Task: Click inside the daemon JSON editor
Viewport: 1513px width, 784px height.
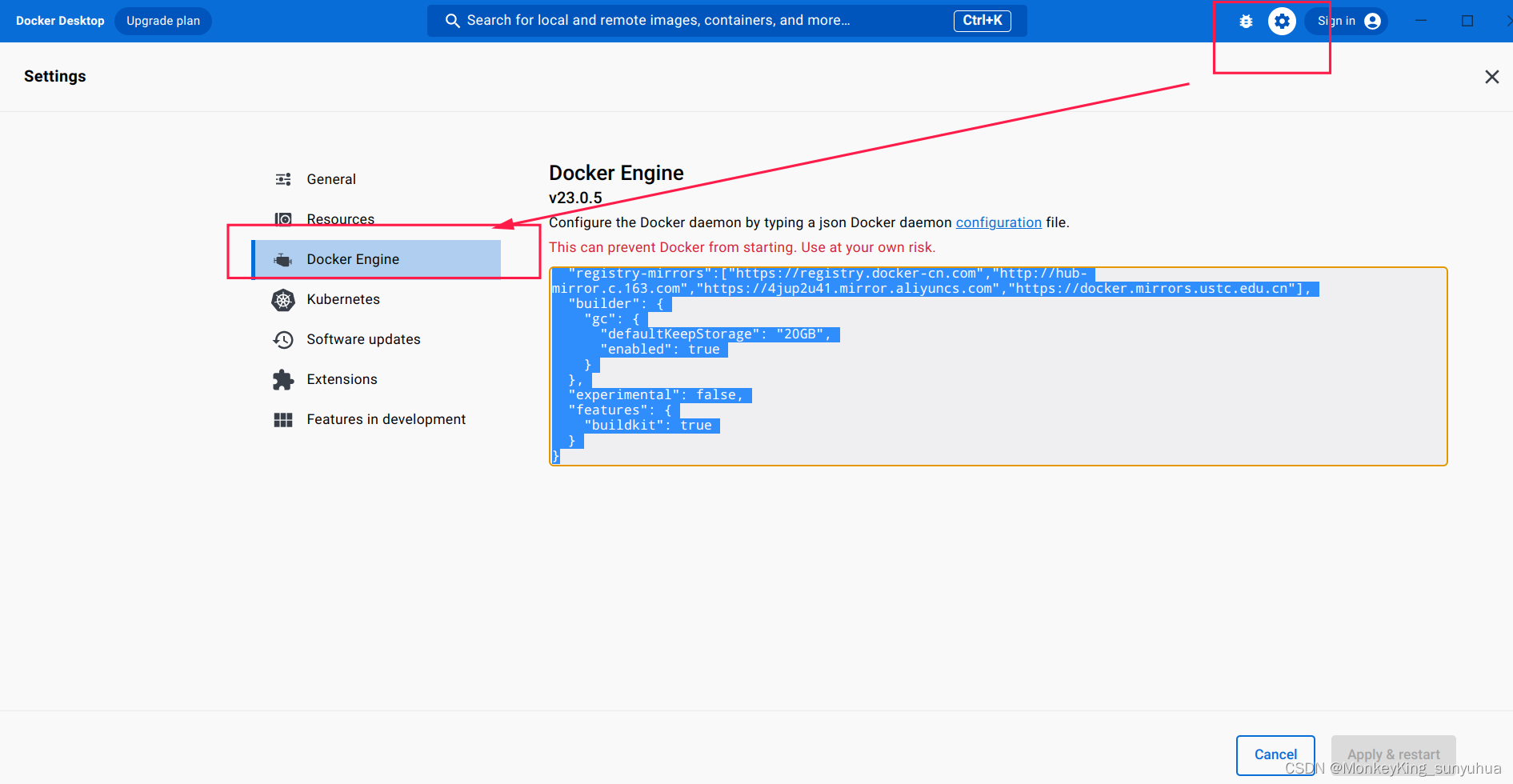Action: tap(999, 366)
